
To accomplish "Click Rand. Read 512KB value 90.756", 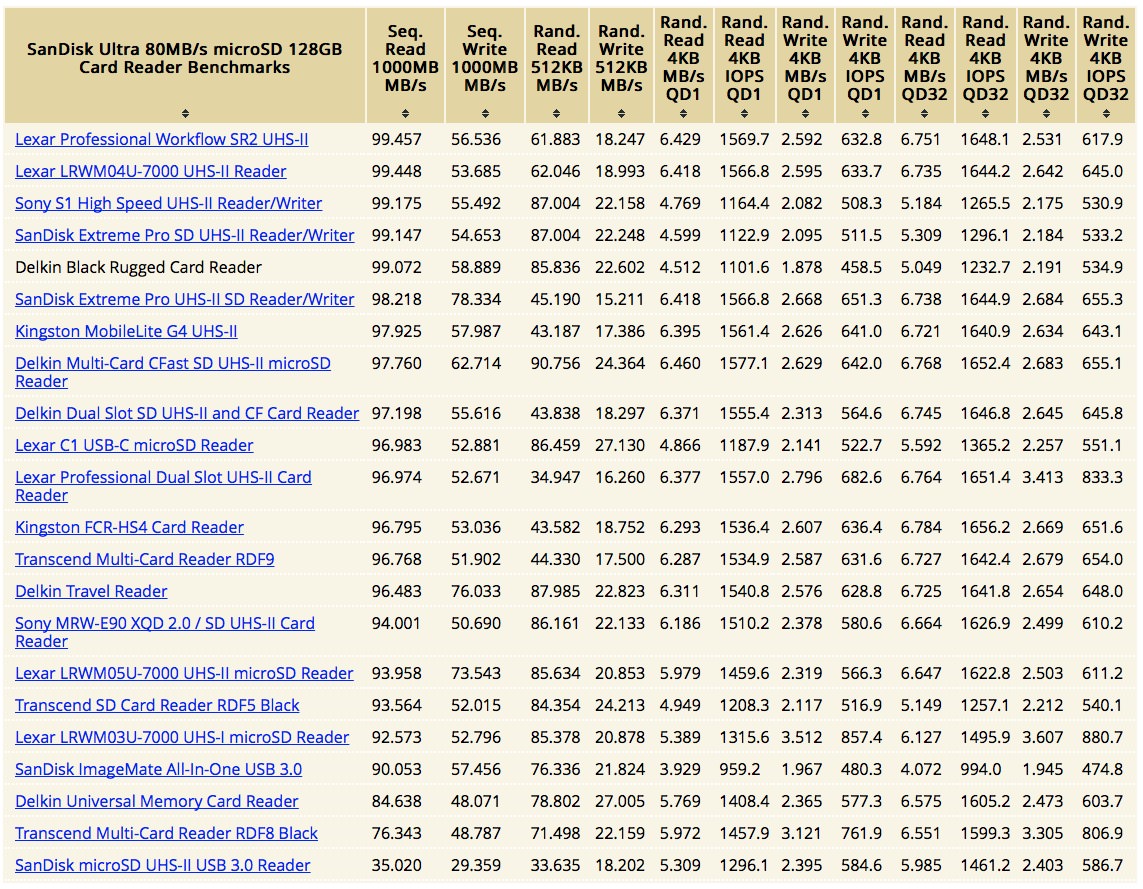I will click(x=555, y=364).
